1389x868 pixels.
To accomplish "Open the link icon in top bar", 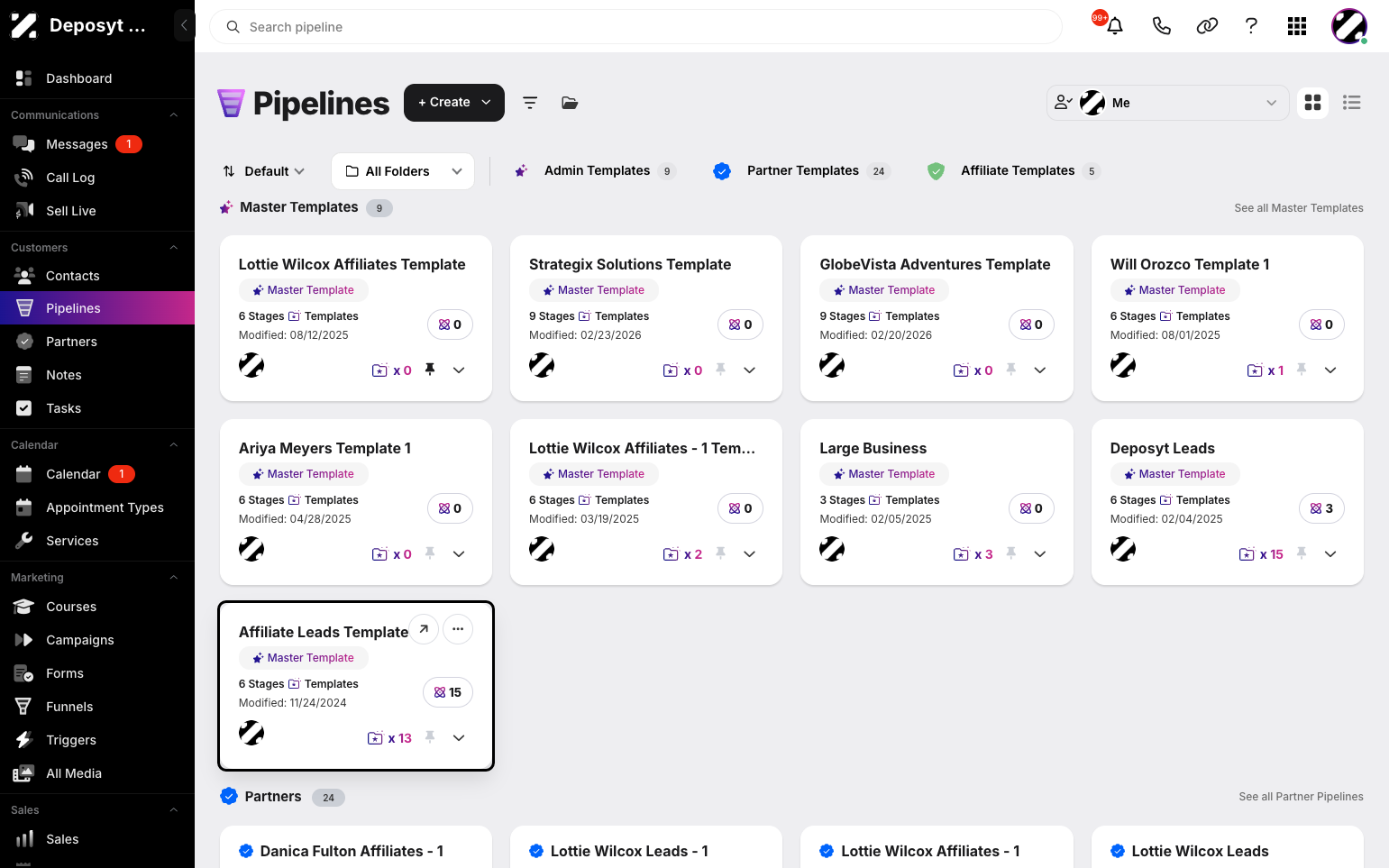I will [1207, 26].
